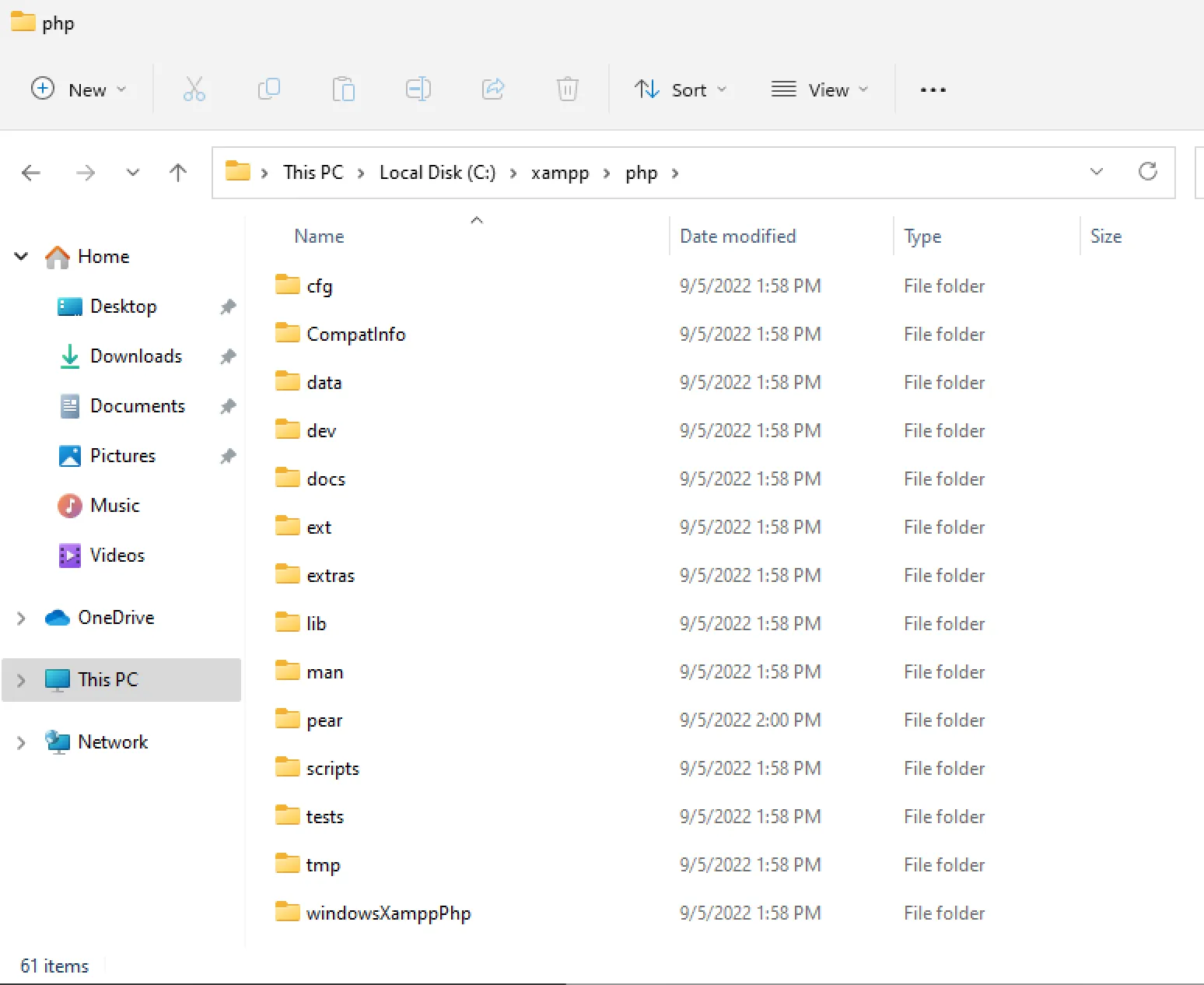The image size is (1204, 985).
Task: Open Downloads in the sidebar
Action: click(136, 356)
